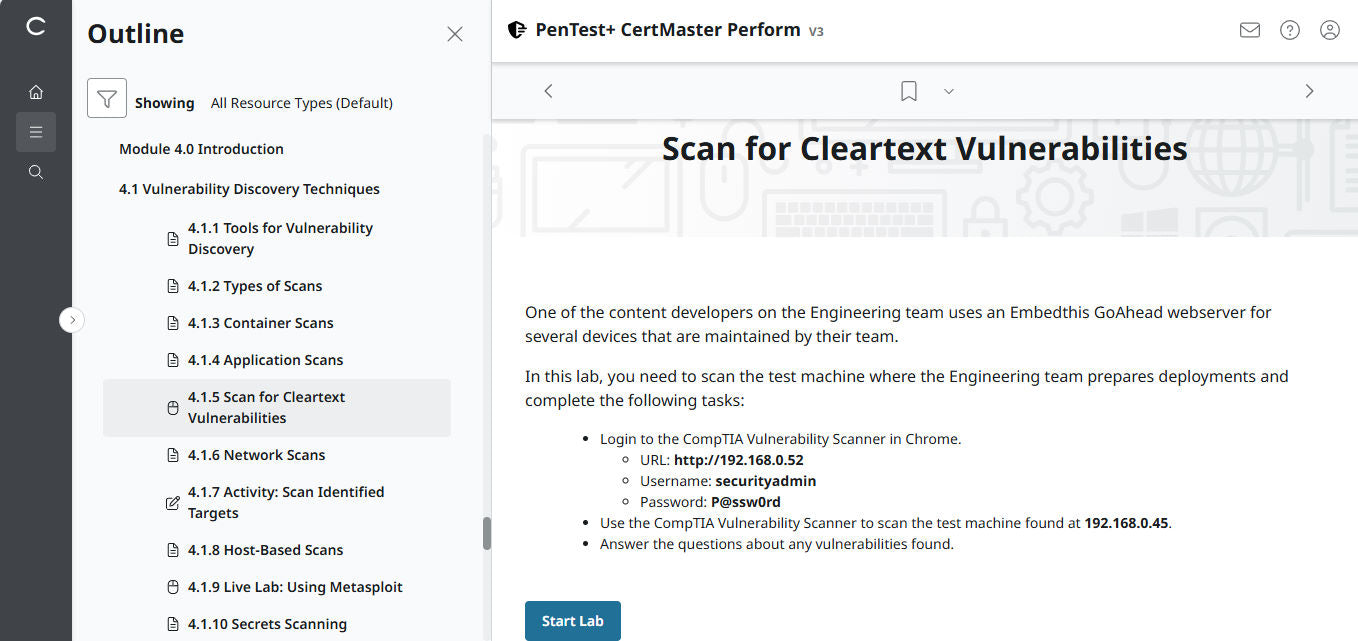Select 4.1 Vulnerability Discovery Techniques section
This screenshot has width=1358, height=641.
[249, 189]
